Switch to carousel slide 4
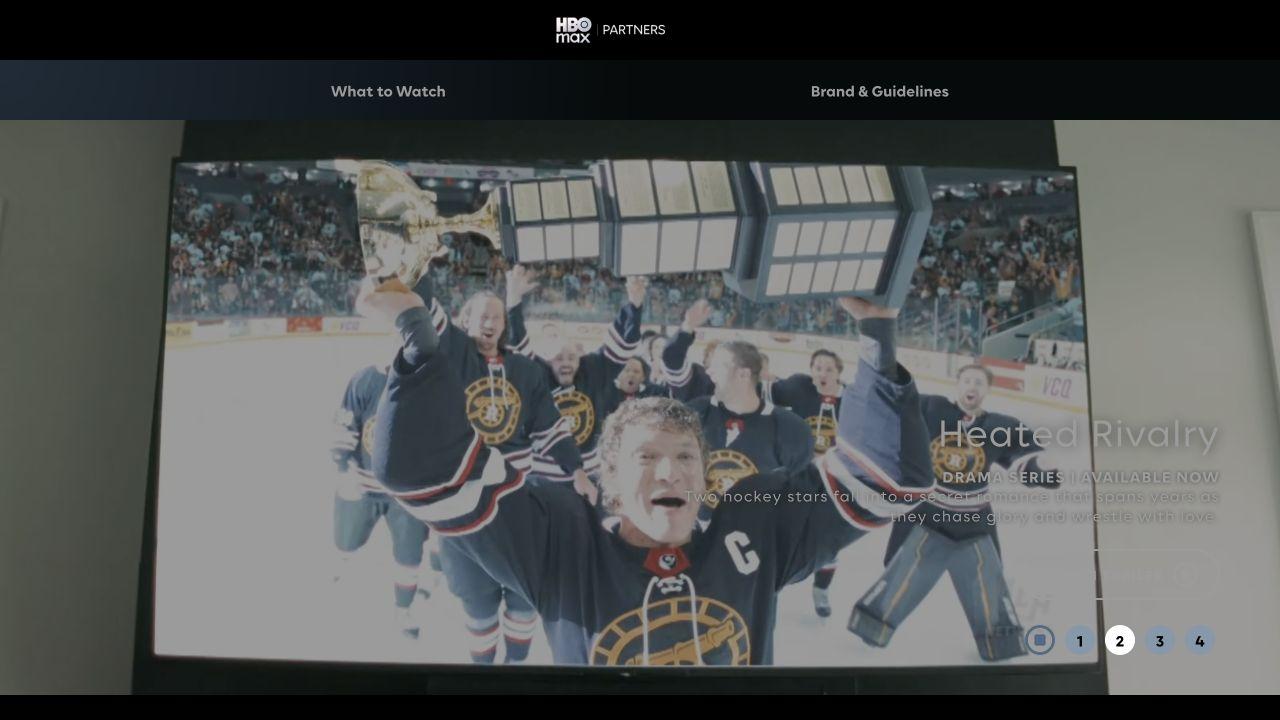 [1200, 641]
